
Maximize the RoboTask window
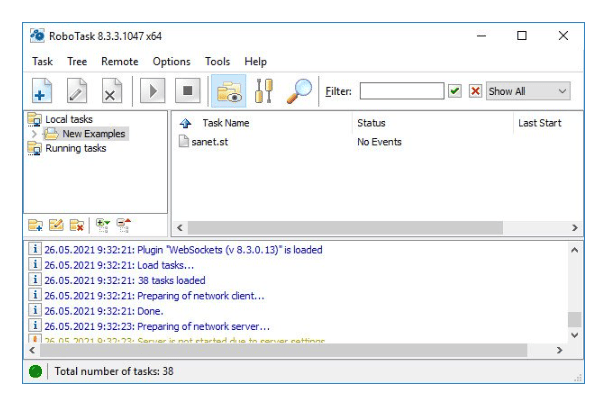pyautogui.click(x=522, y=36)
